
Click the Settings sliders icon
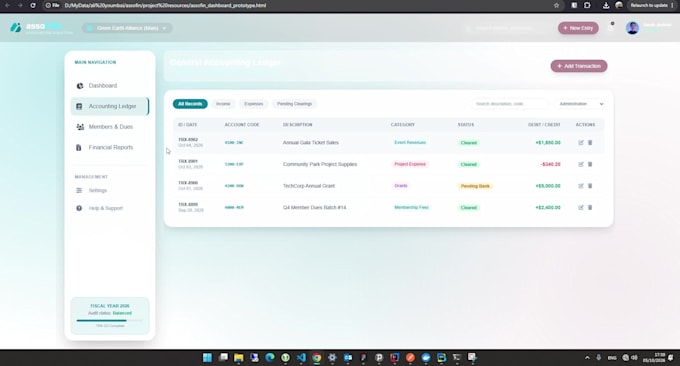coord(79,190)
